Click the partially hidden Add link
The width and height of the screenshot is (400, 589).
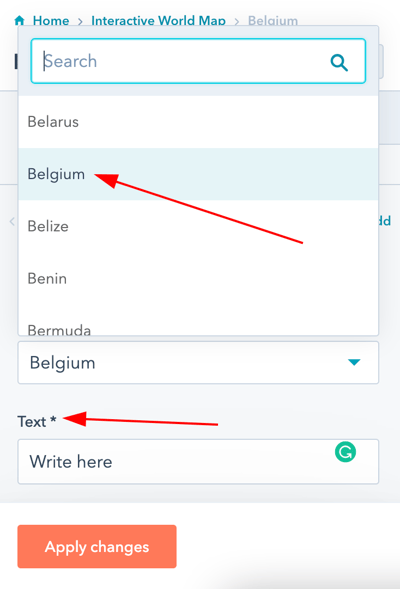tap(385, 221)
